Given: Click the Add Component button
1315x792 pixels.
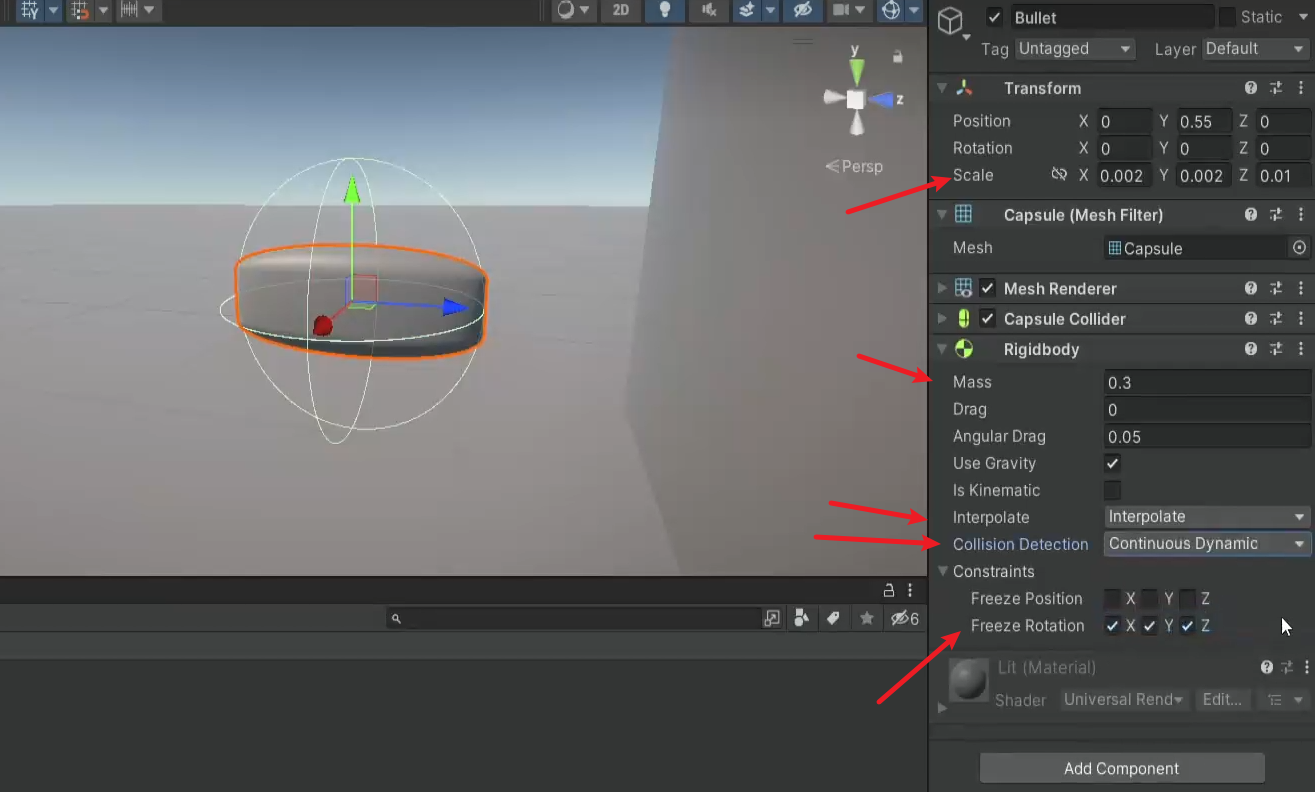Looking at the screenshot, I should [1121, 768].
